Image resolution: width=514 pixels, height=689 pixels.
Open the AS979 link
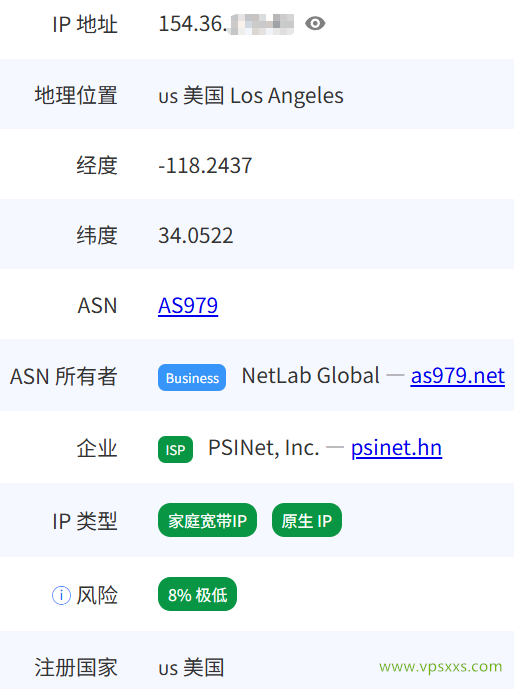click(188, 305)
